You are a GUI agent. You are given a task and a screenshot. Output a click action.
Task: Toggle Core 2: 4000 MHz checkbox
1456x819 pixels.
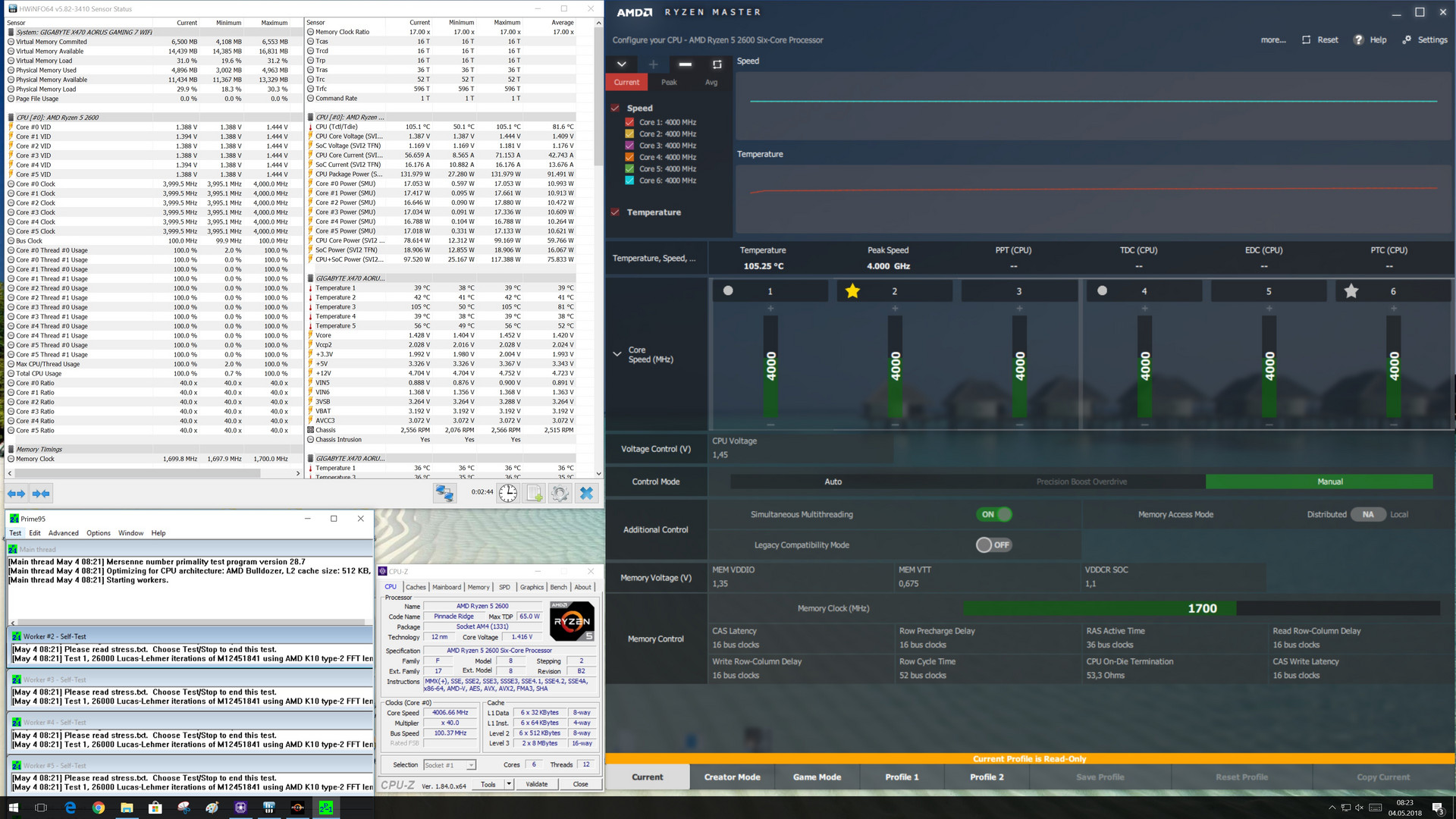coord(629,133)
